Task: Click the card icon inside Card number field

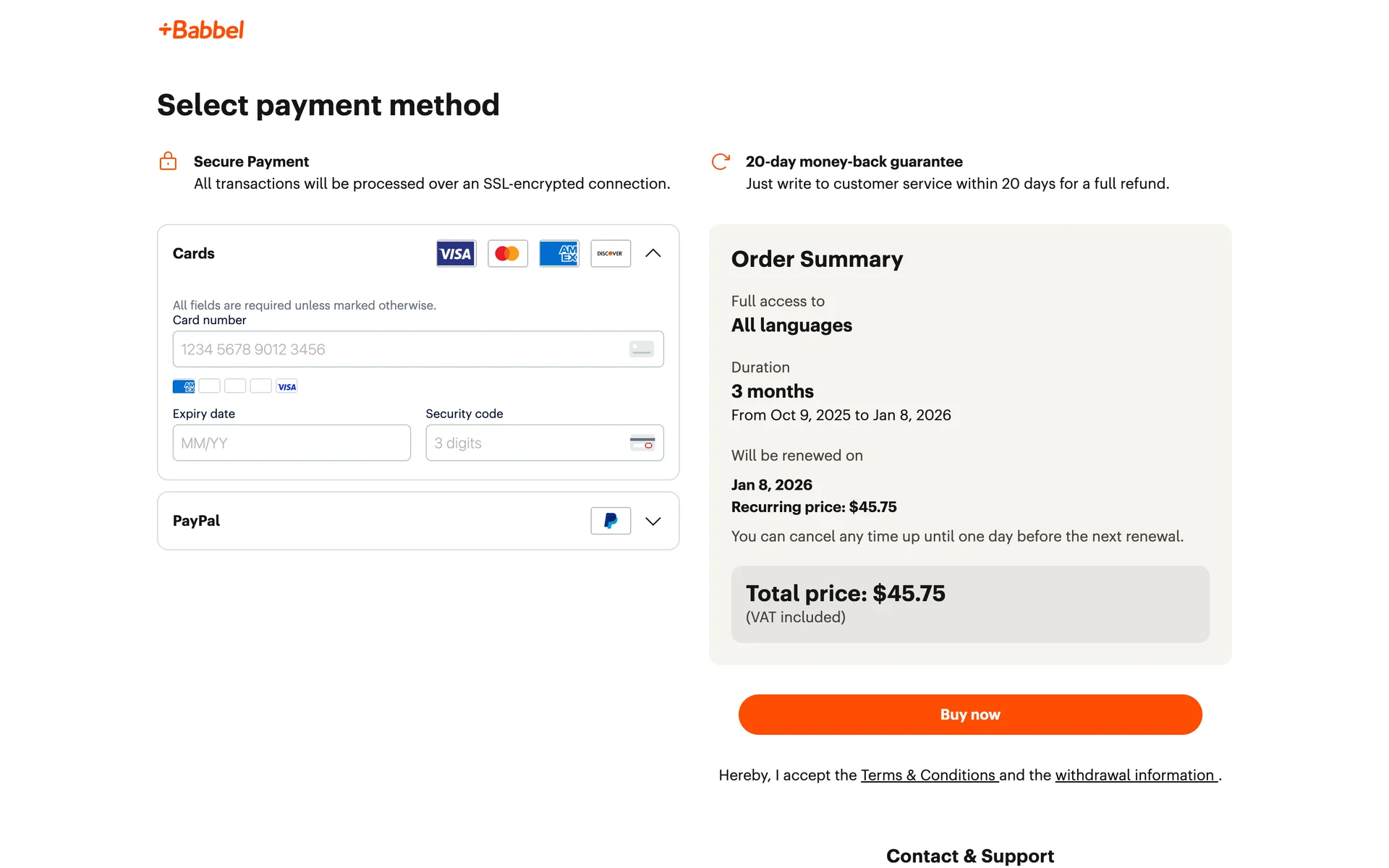Action: click(641, 349)
